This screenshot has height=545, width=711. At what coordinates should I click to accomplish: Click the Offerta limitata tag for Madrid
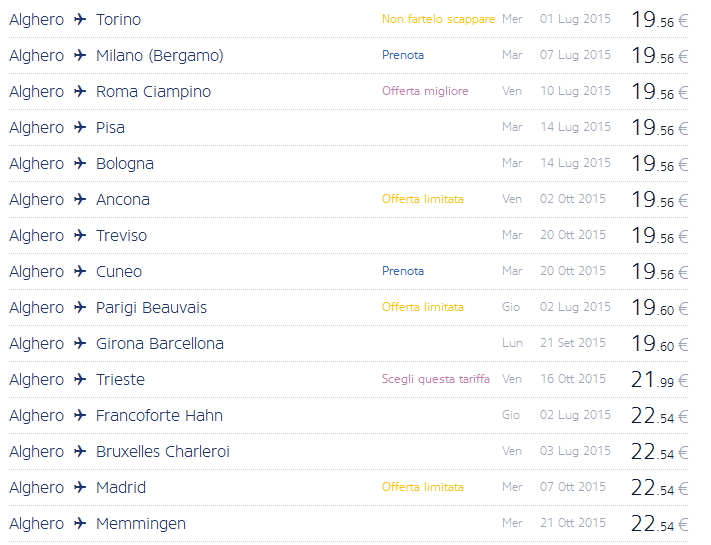pos(422,487)
